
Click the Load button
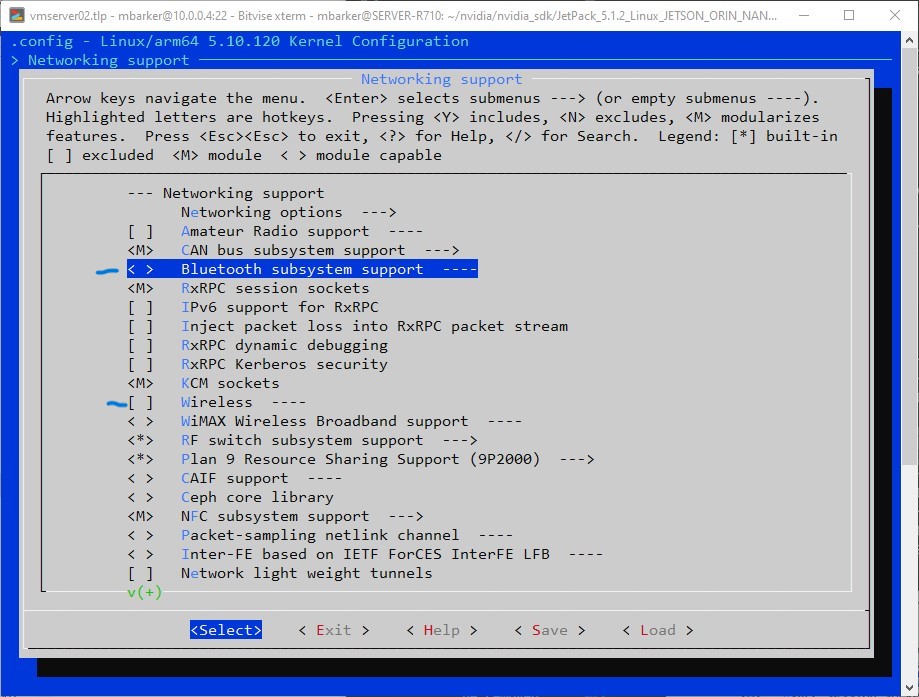pyautogui.click(x=657, y=630)
